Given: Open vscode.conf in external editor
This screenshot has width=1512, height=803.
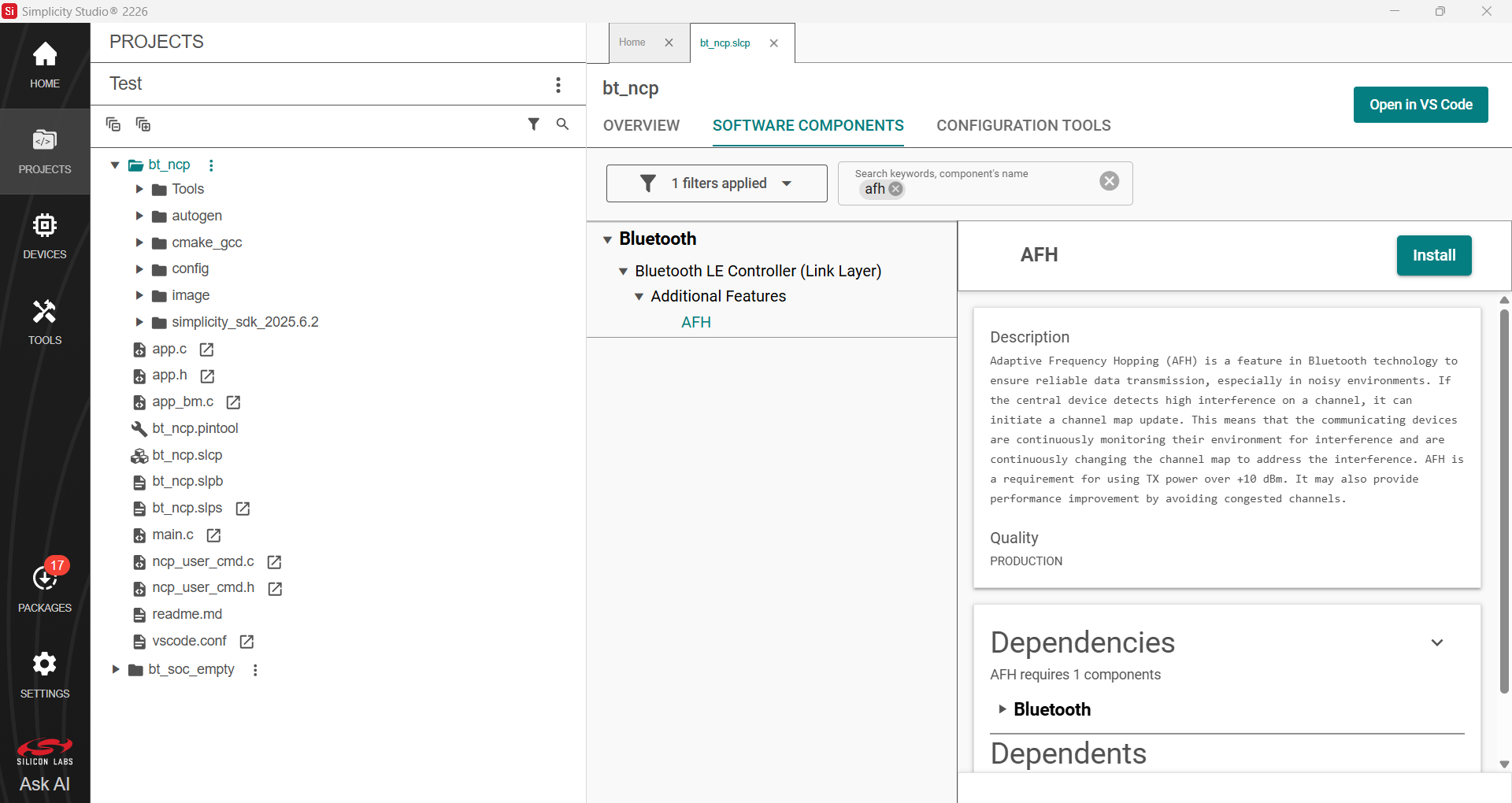Looking at the screenshot, I should click(246, 642).
